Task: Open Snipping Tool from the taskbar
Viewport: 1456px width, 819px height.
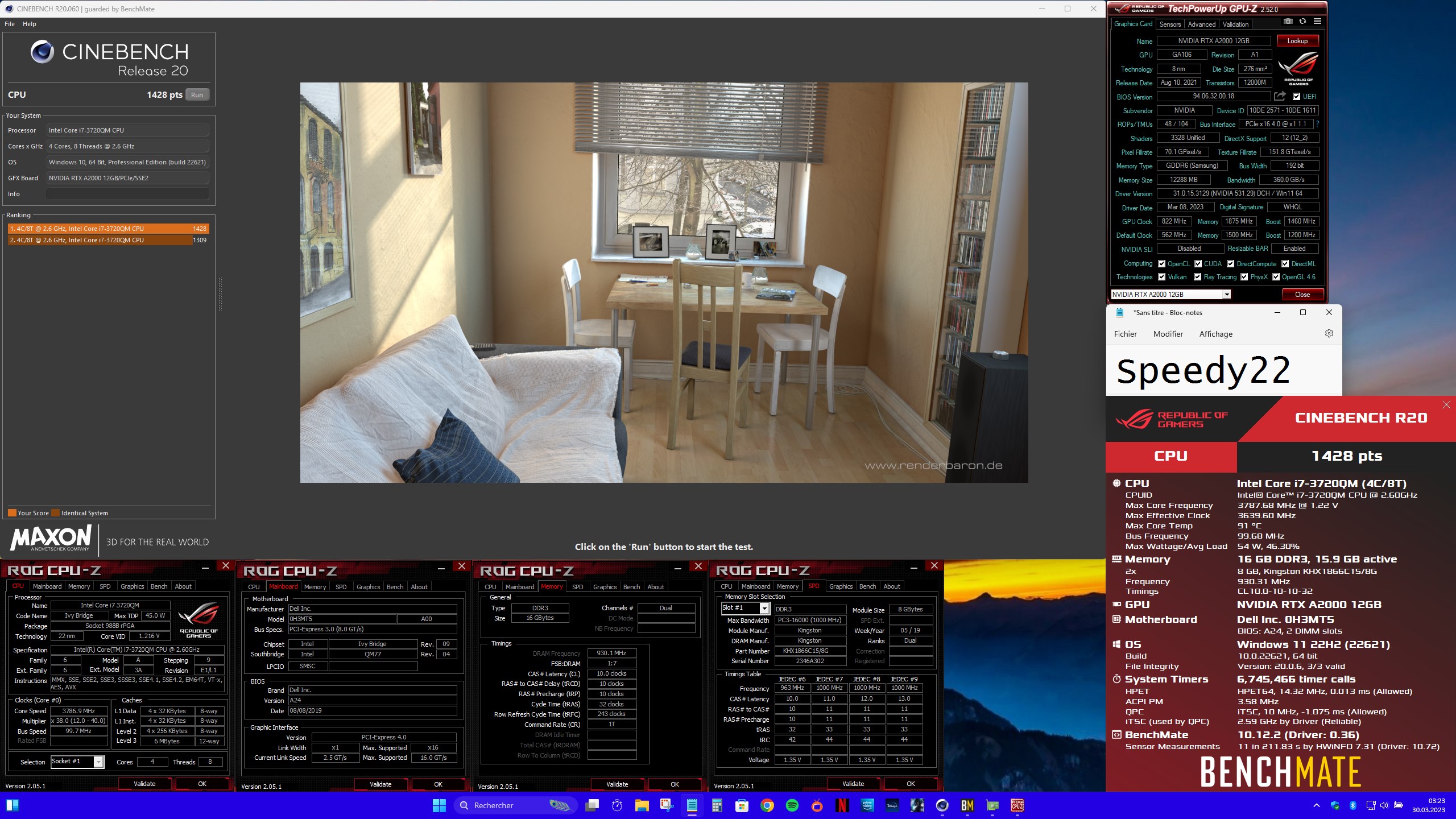Action: click(x=667, y=805)
